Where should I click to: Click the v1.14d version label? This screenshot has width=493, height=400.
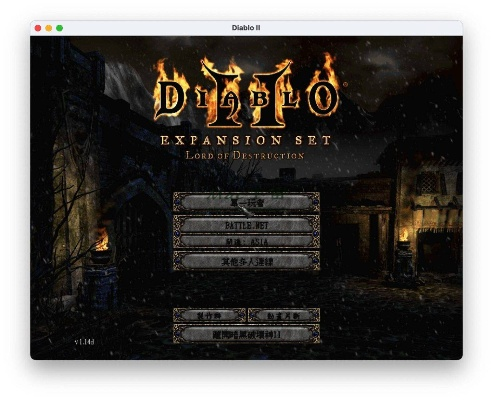pyautogui.click(x=84, y=342)
